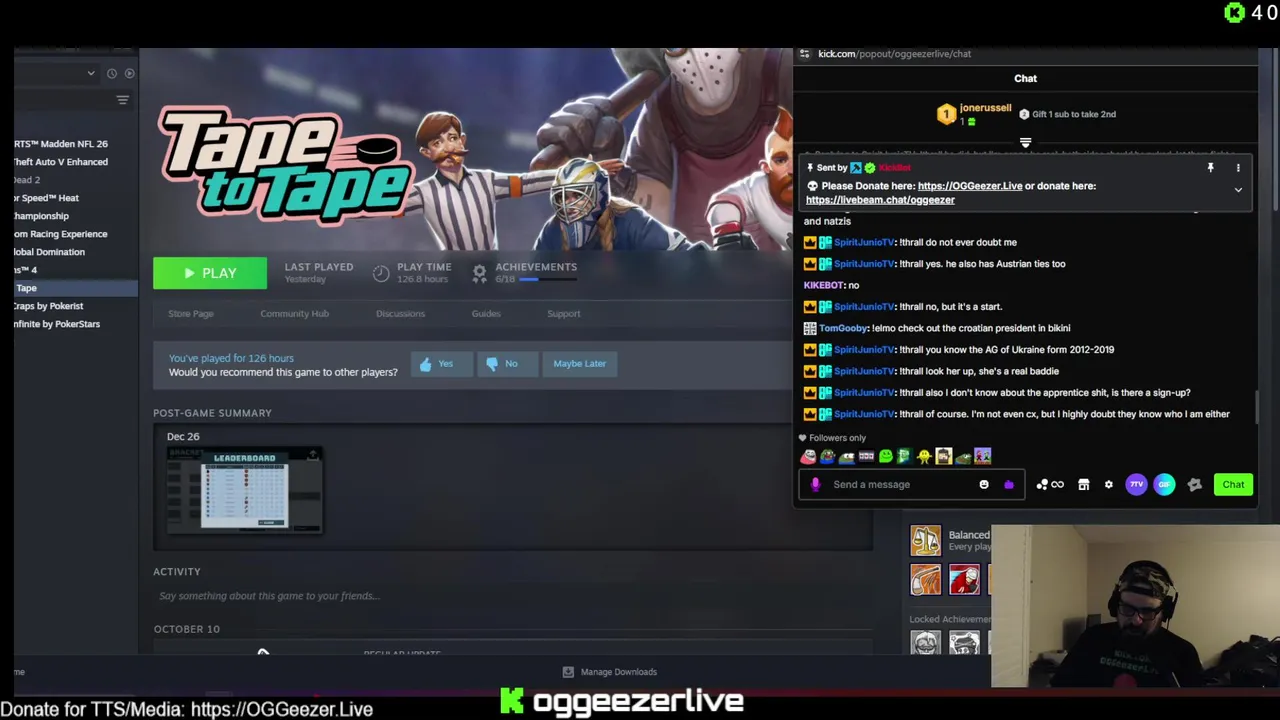Click the kick.com popout chat URL
This screenshot has height=720, width=1280.
(895, 54)
